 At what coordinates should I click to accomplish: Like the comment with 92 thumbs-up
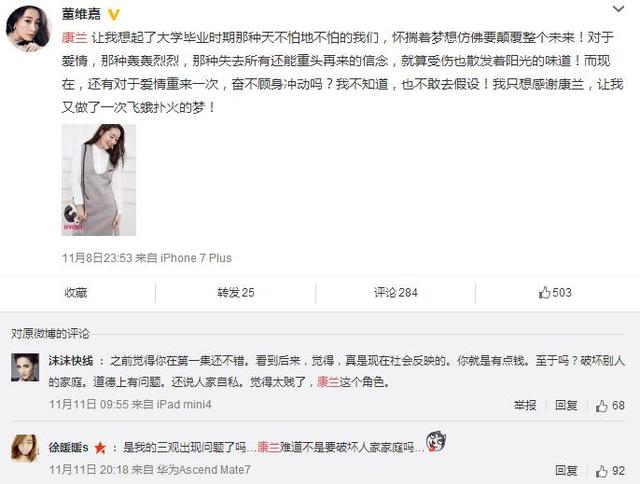coord(610,471)
